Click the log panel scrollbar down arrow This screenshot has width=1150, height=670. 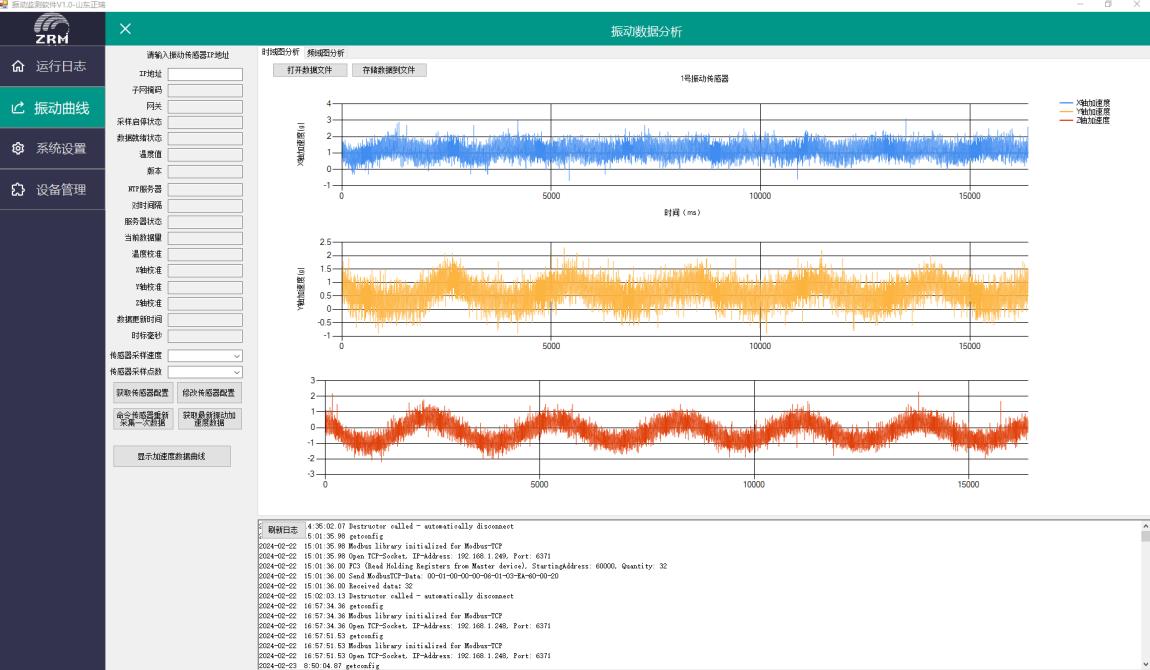[1144, 663]
